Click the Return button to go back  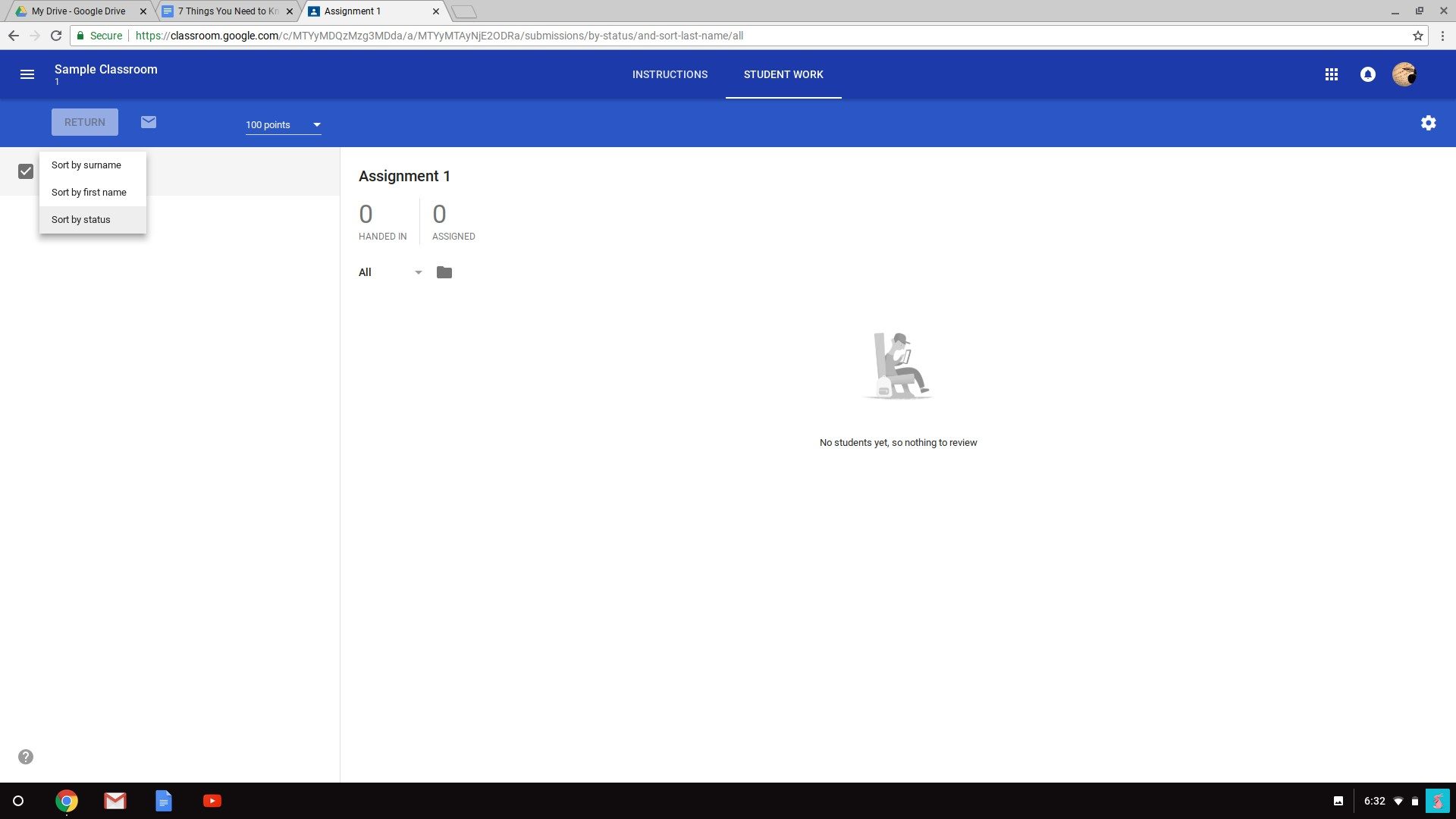point(84,121)
